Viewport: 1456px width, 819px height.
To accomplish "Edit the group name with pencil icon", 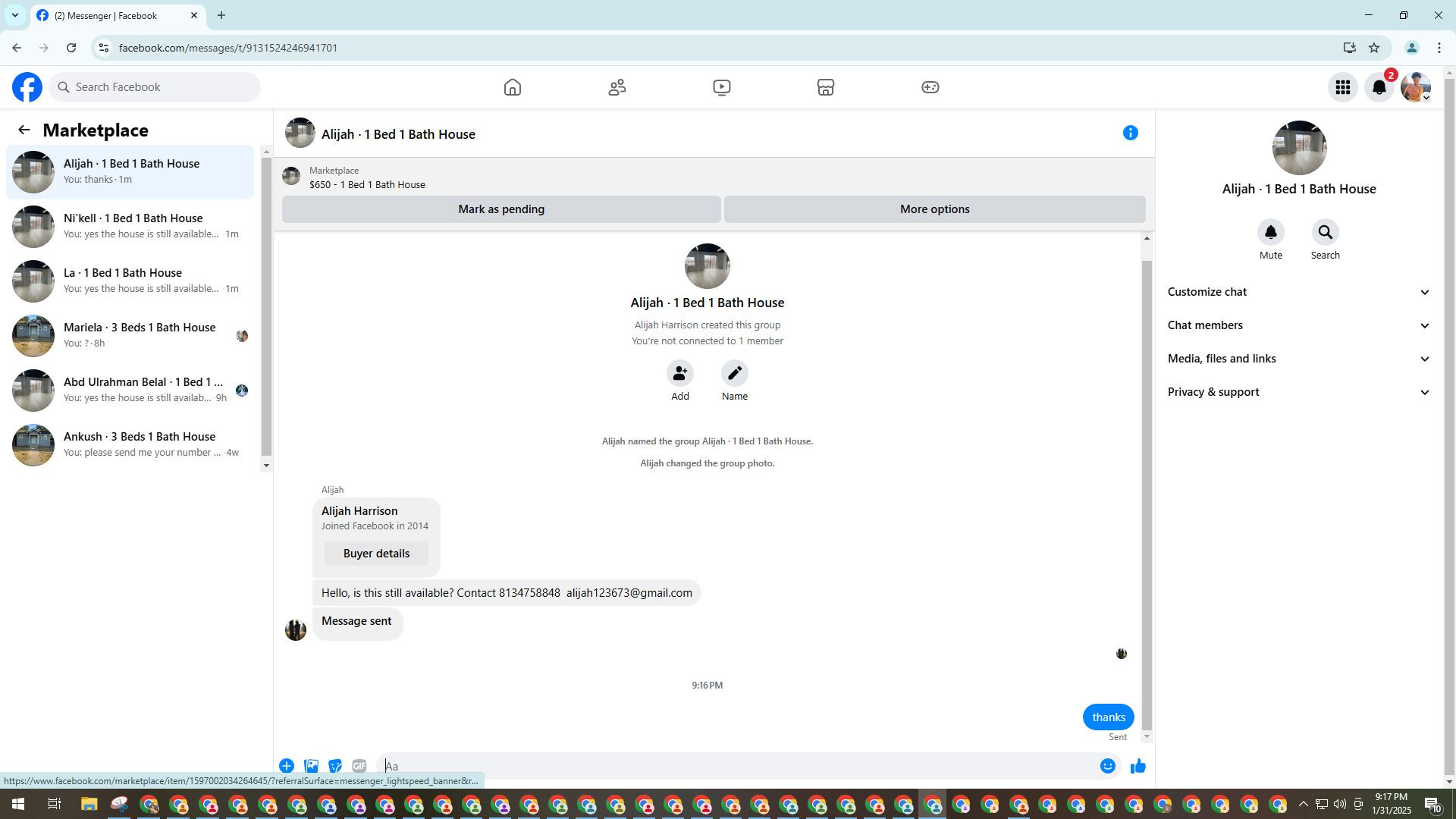I will pos(735,373).
